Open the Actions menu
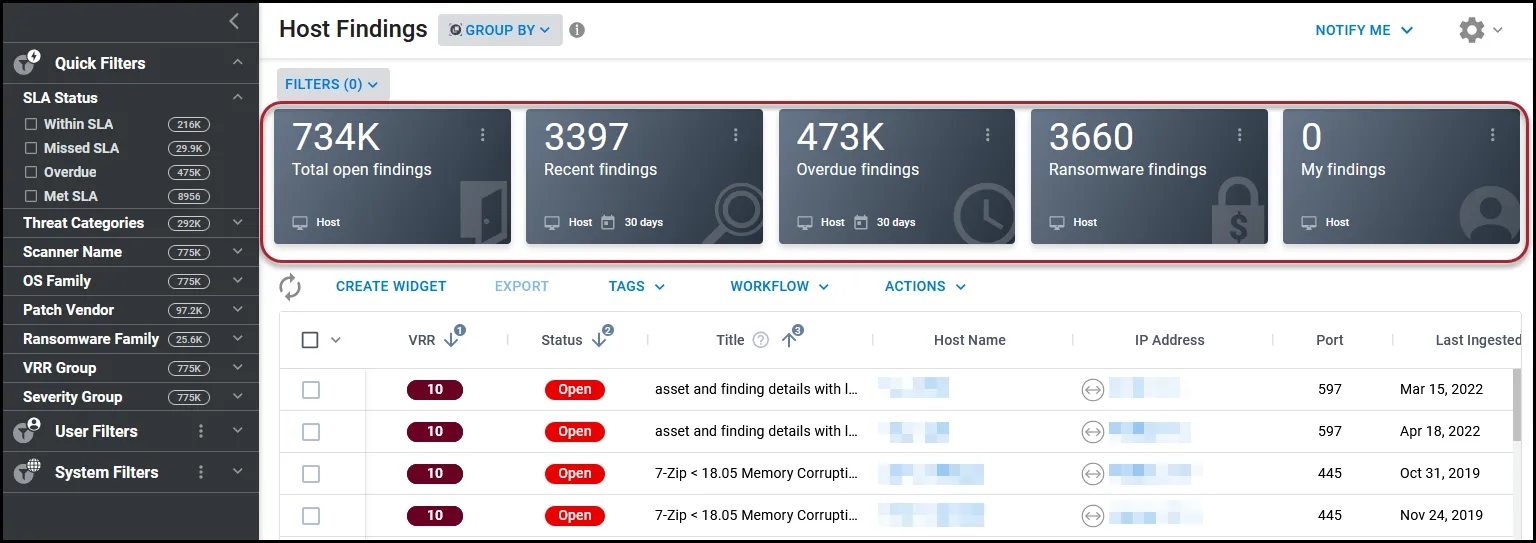The width and height of the screenshot is (1536, 543). coord(926,286)
